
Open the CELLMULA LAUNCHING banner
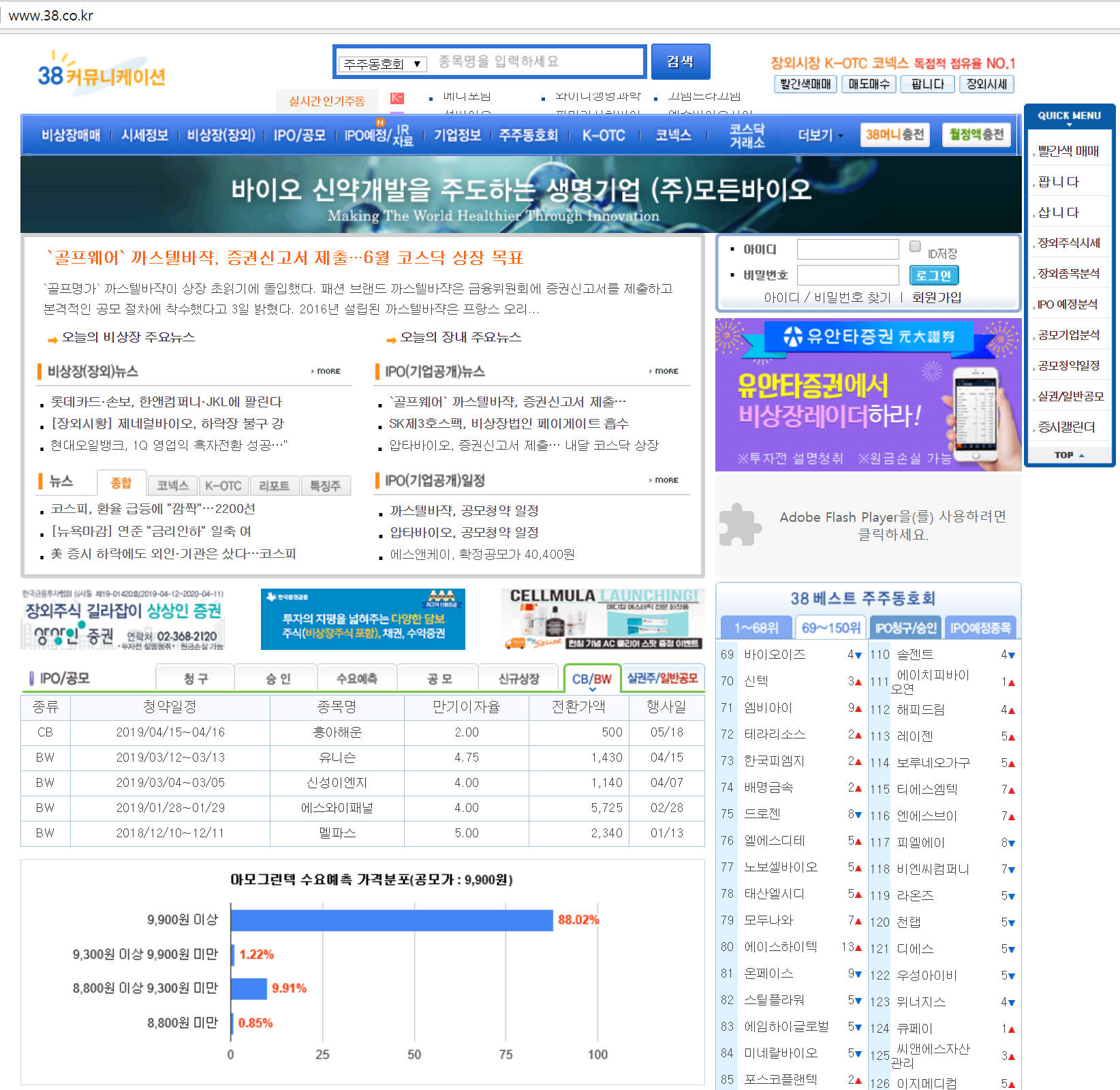pos(602,619)
